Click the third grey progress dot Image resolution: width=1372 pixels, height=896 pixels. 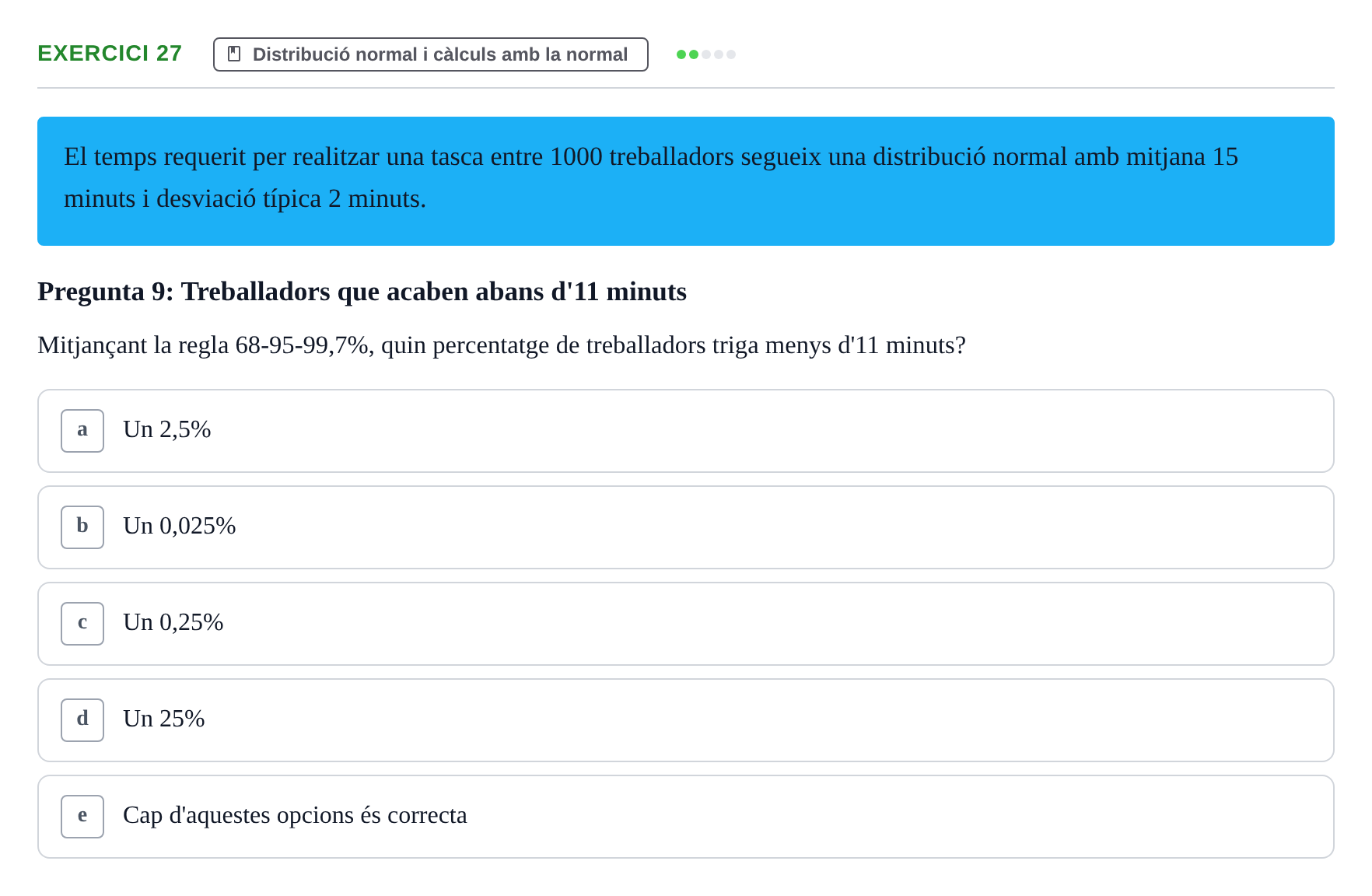[706, 54]
